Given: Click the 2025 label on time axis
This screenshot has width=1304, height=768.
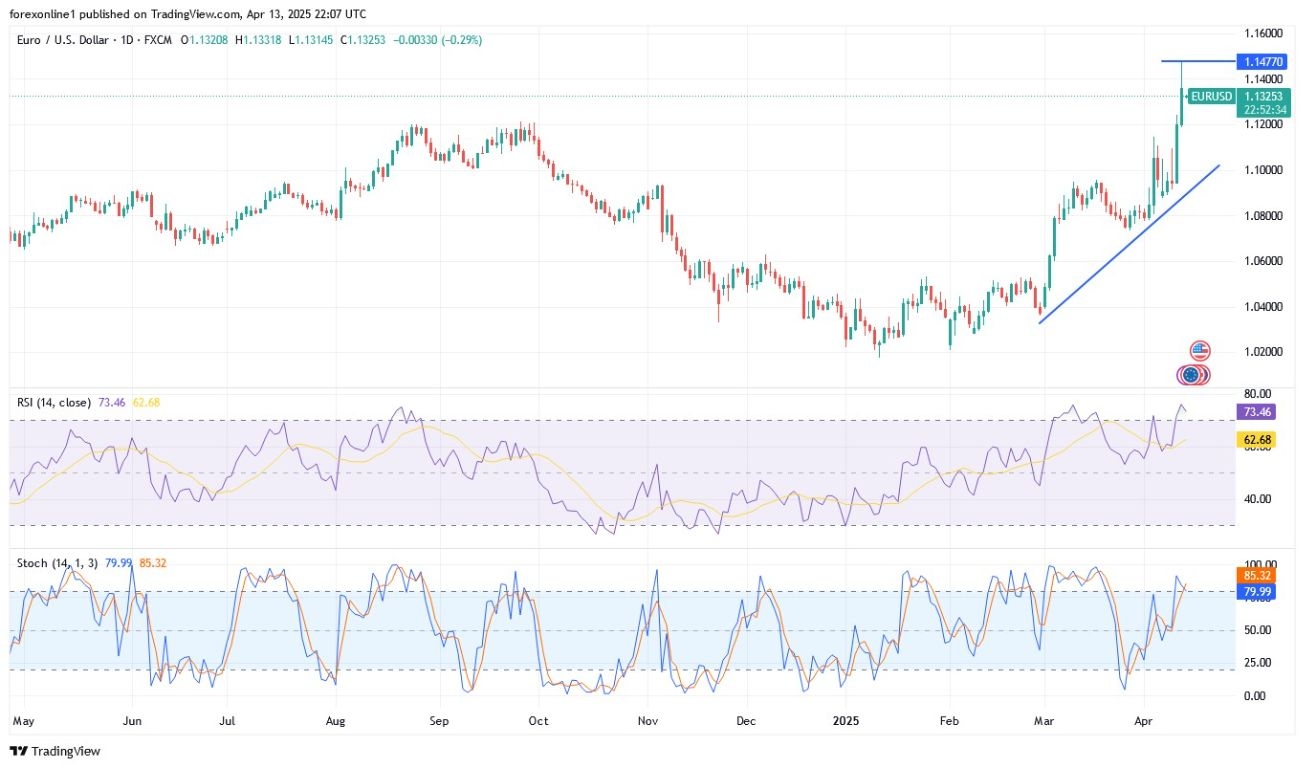Looking at the screenshot, I should [847, 719].
